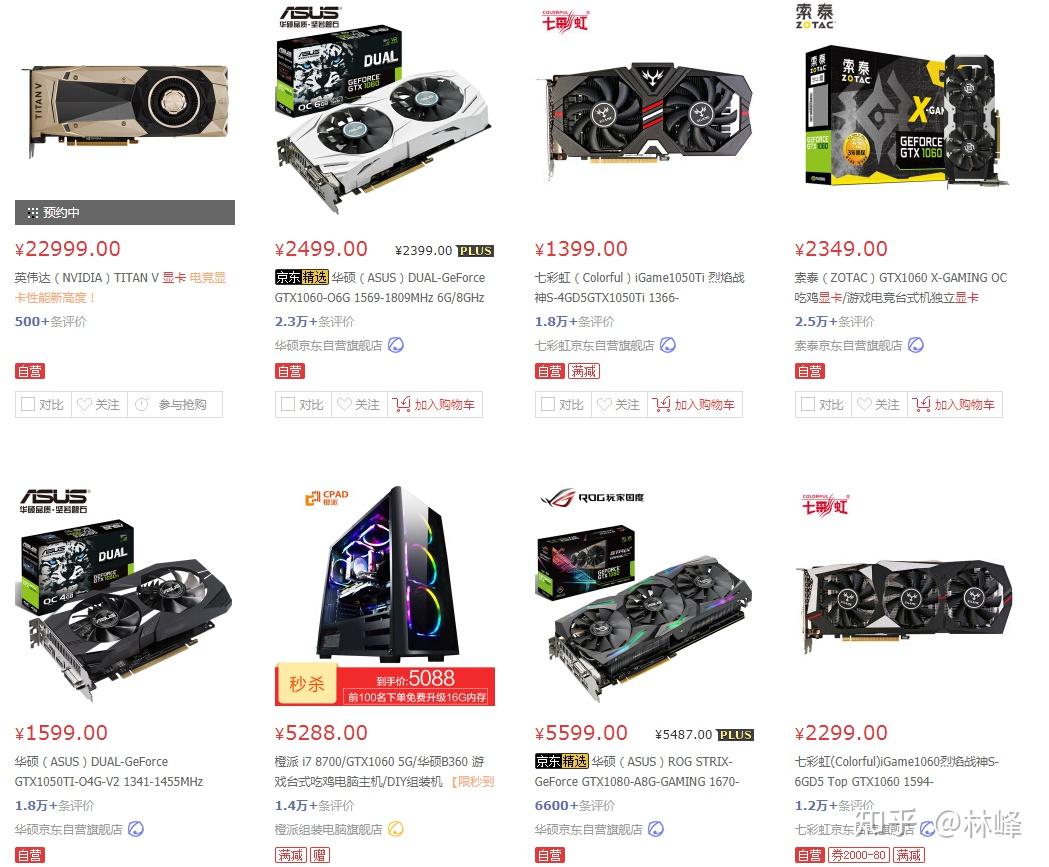The width and height of the screenshot is (1049, 867).
Task: Click the 关注 heart icon for the Colorful iGame1050Ti
Action: tap(604, 405)
